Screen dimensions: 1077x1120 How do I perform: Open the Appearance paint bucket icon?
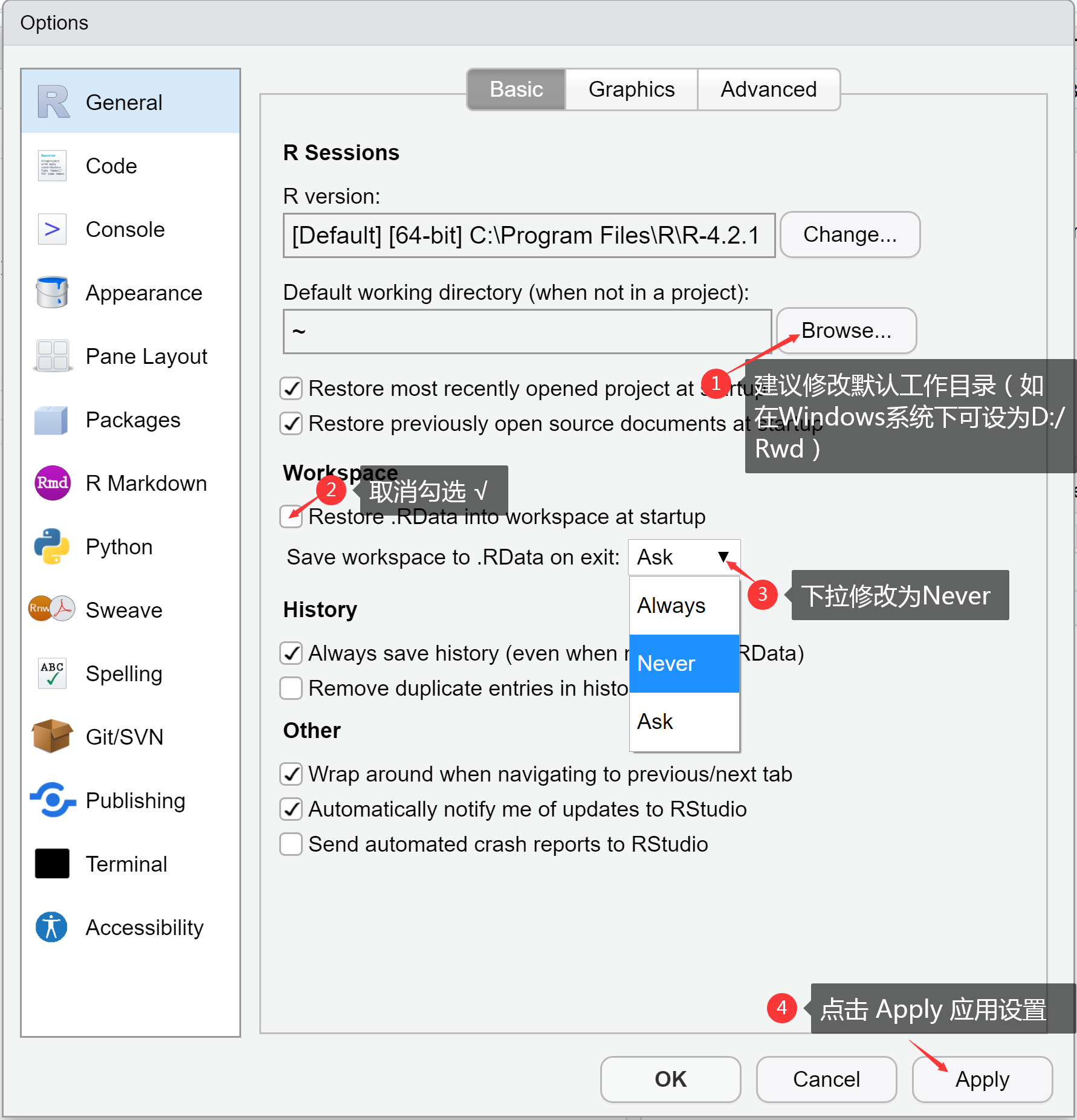pos(52,293)
